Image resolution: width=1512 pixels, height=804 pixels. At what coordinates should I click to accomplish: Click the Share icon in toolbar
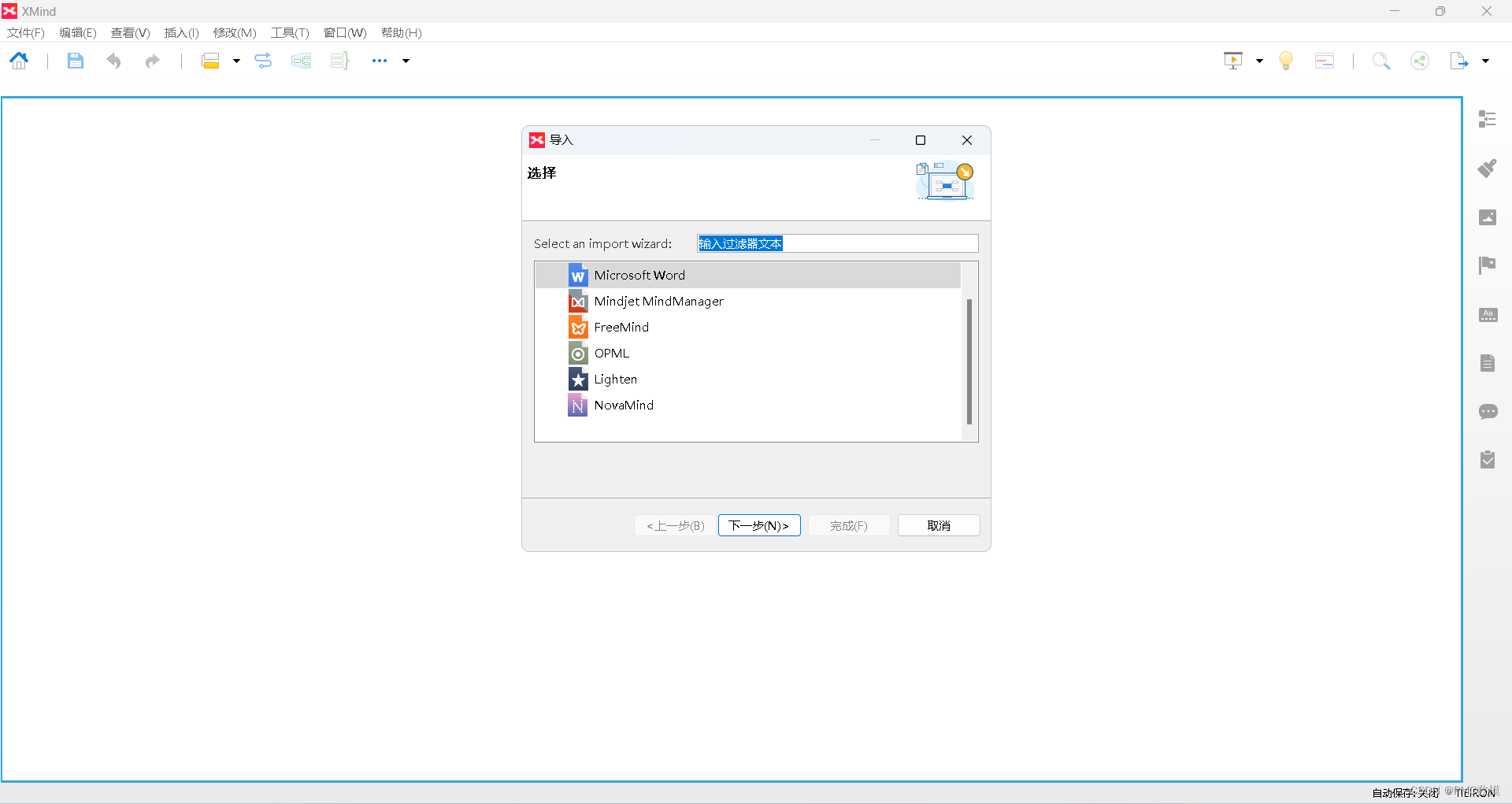(x=1420, y=61)
